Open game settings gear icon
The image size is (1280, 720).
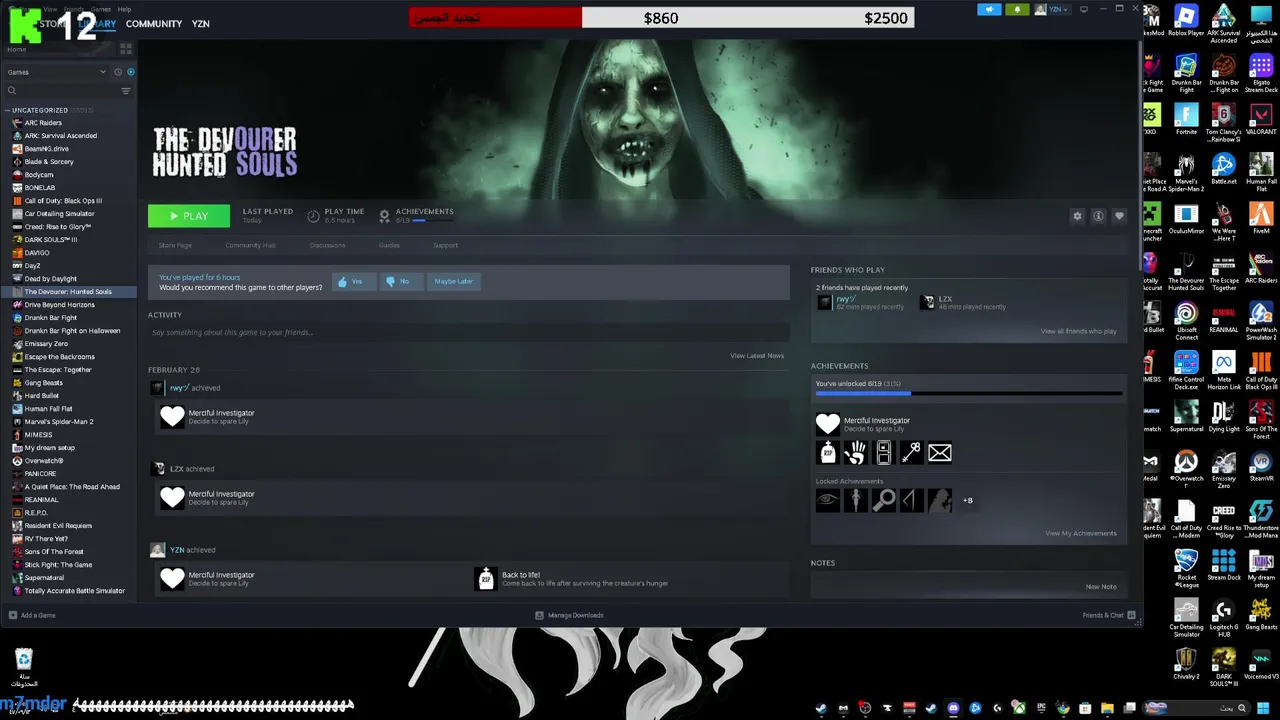tap(1077, 216)
